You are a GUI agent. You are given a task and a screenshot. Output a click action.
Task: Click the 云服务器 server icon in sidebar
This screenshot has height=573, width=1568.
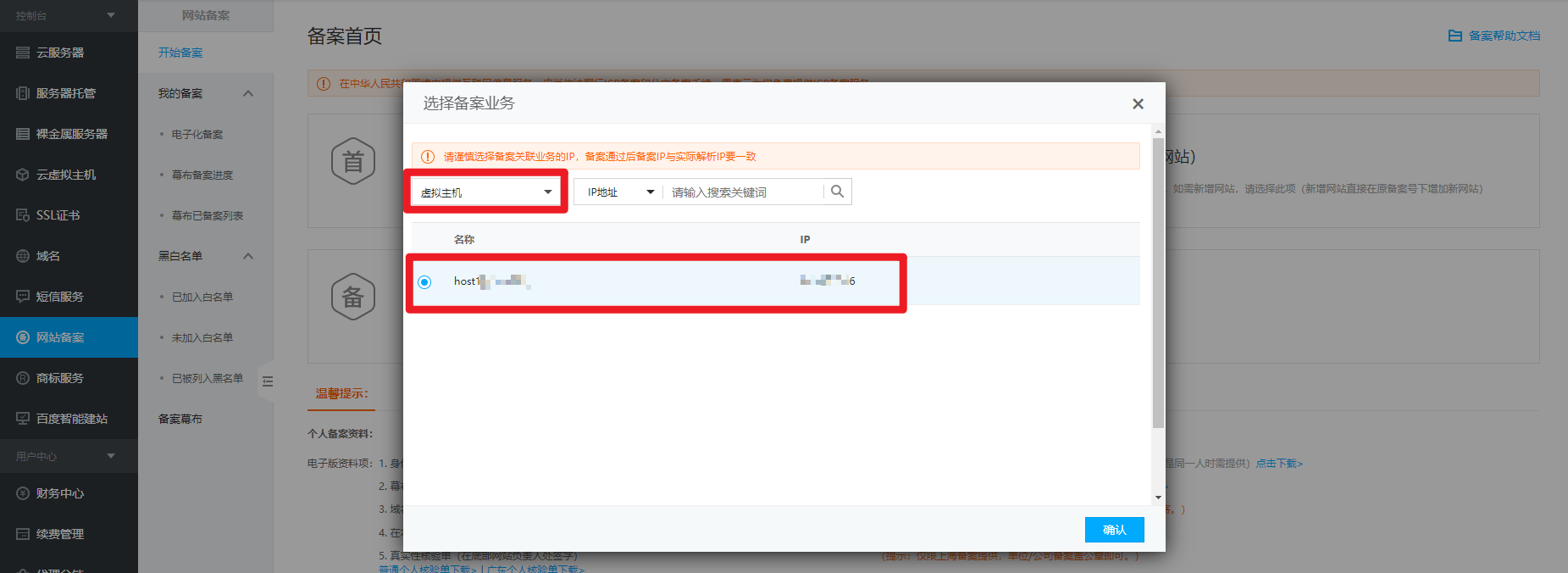point(23,53)
